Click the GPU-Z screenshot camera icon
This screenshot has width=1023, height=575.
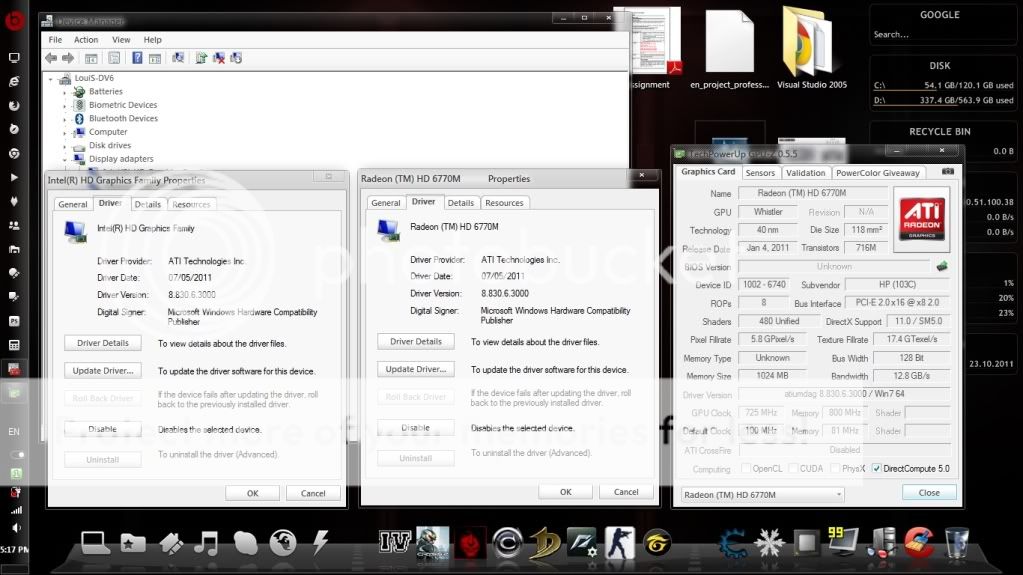coord(948,172)
